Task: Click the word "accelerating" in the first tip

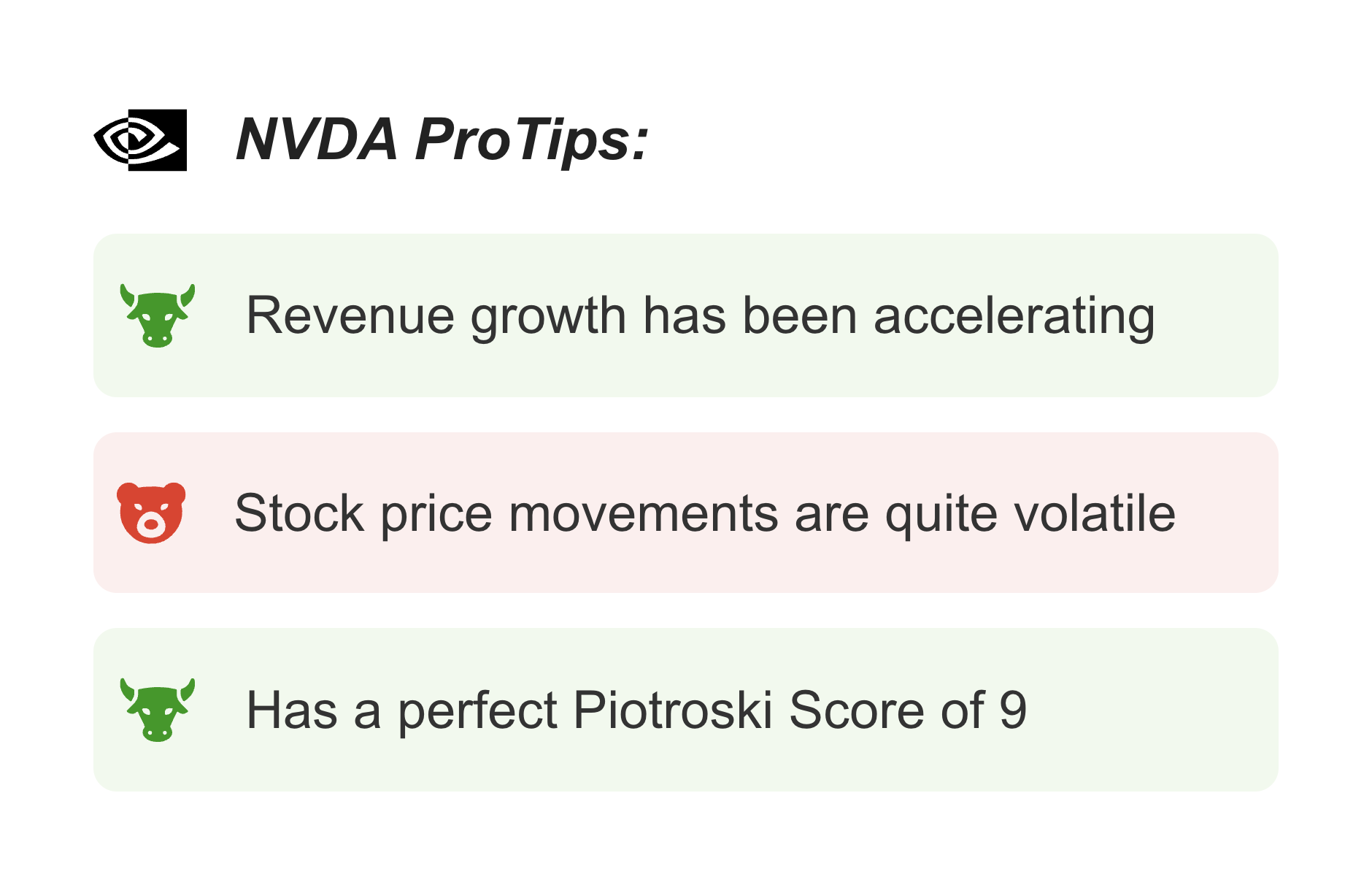Action: [x=1014, y=317]
